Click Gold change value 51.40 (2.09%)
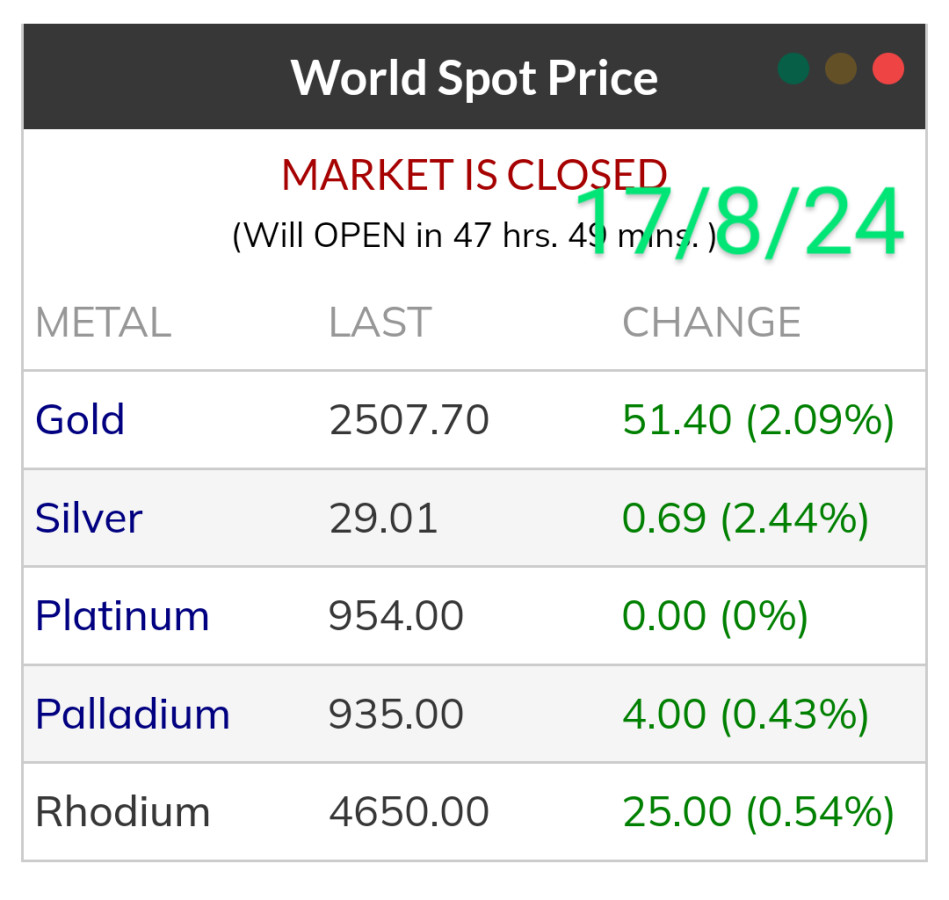This screenshot has height=900, width=949. (758, 420)
